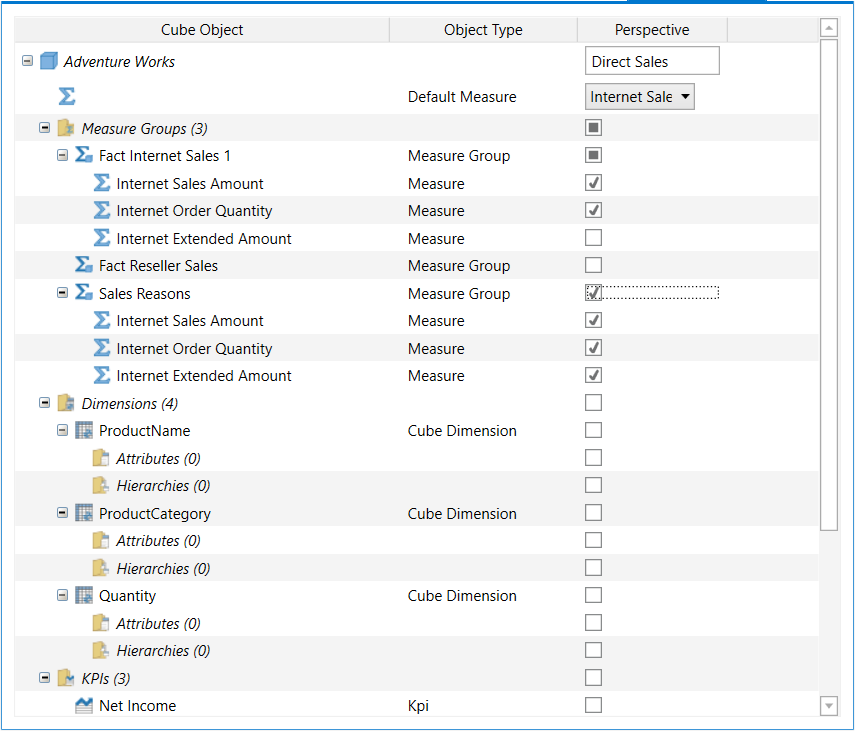This screenshot has width=855, height=732.
Task: Click the KPIs folder icon
Action: click(x=66, y=678)
